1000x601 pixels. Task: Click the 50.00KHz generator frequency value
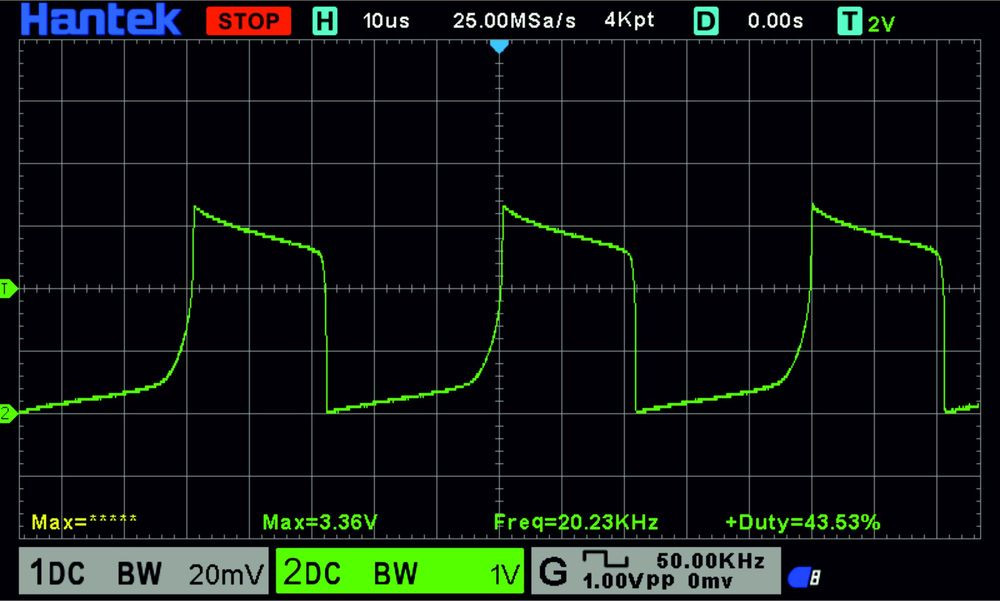tap(710, 560)
